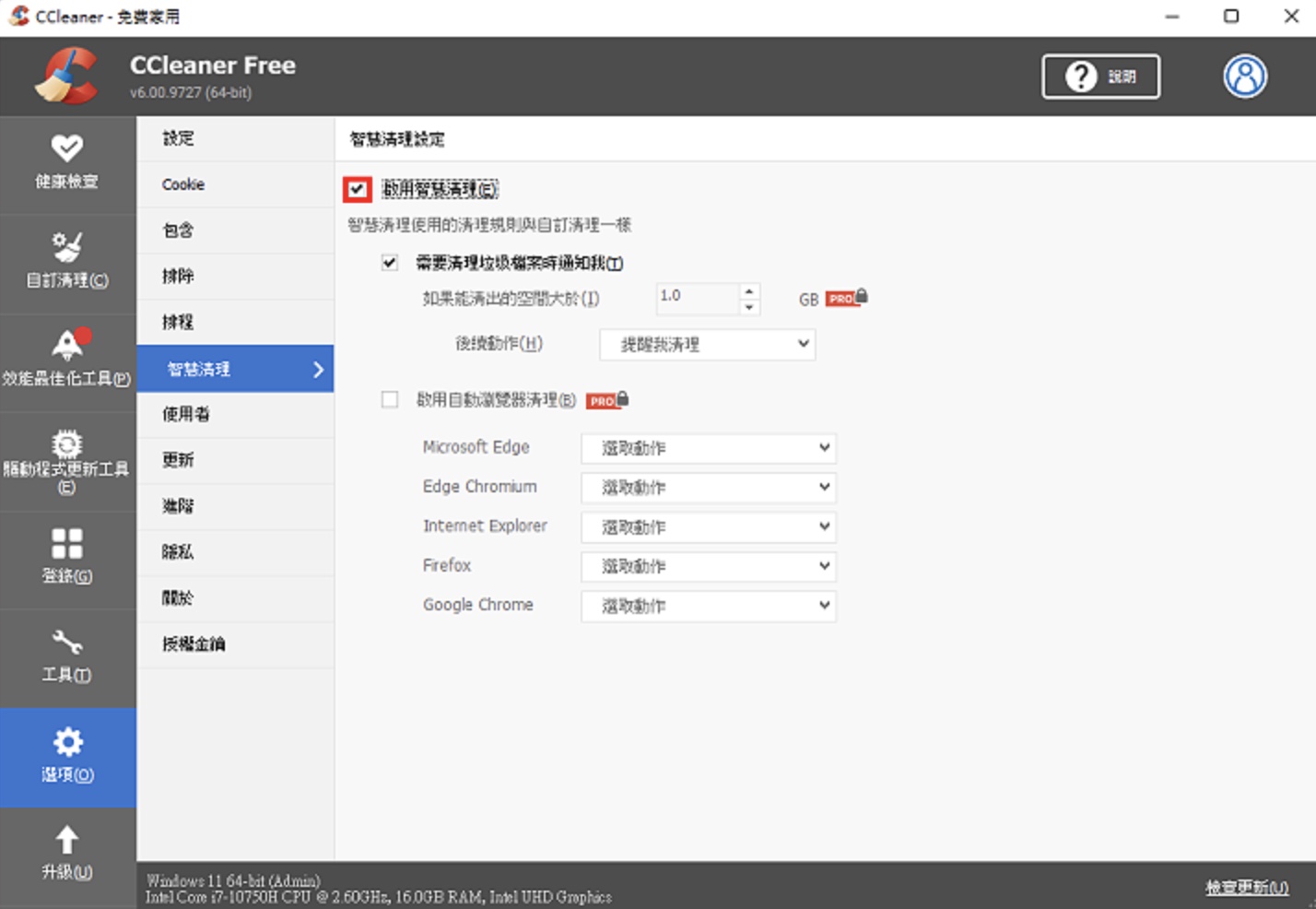This screenshot has height=909, width=1316.
Task: Open the 排除 exclude menu item
Action: pos(235,277)
